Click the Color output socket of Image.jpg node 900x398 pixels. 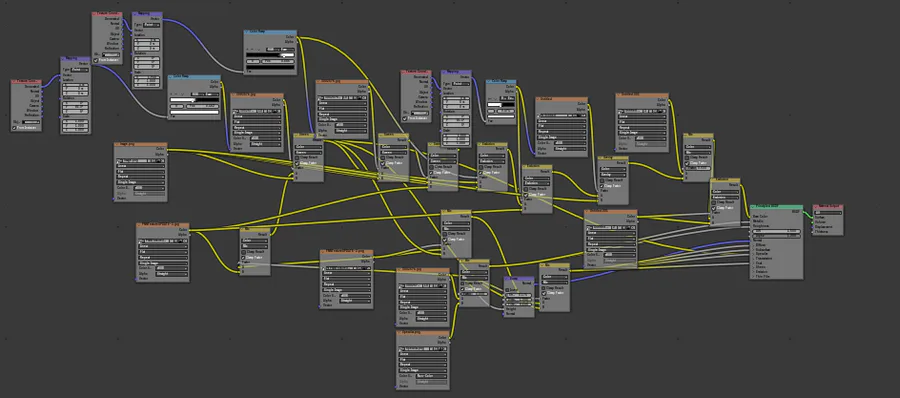click(x=167, y=149)
